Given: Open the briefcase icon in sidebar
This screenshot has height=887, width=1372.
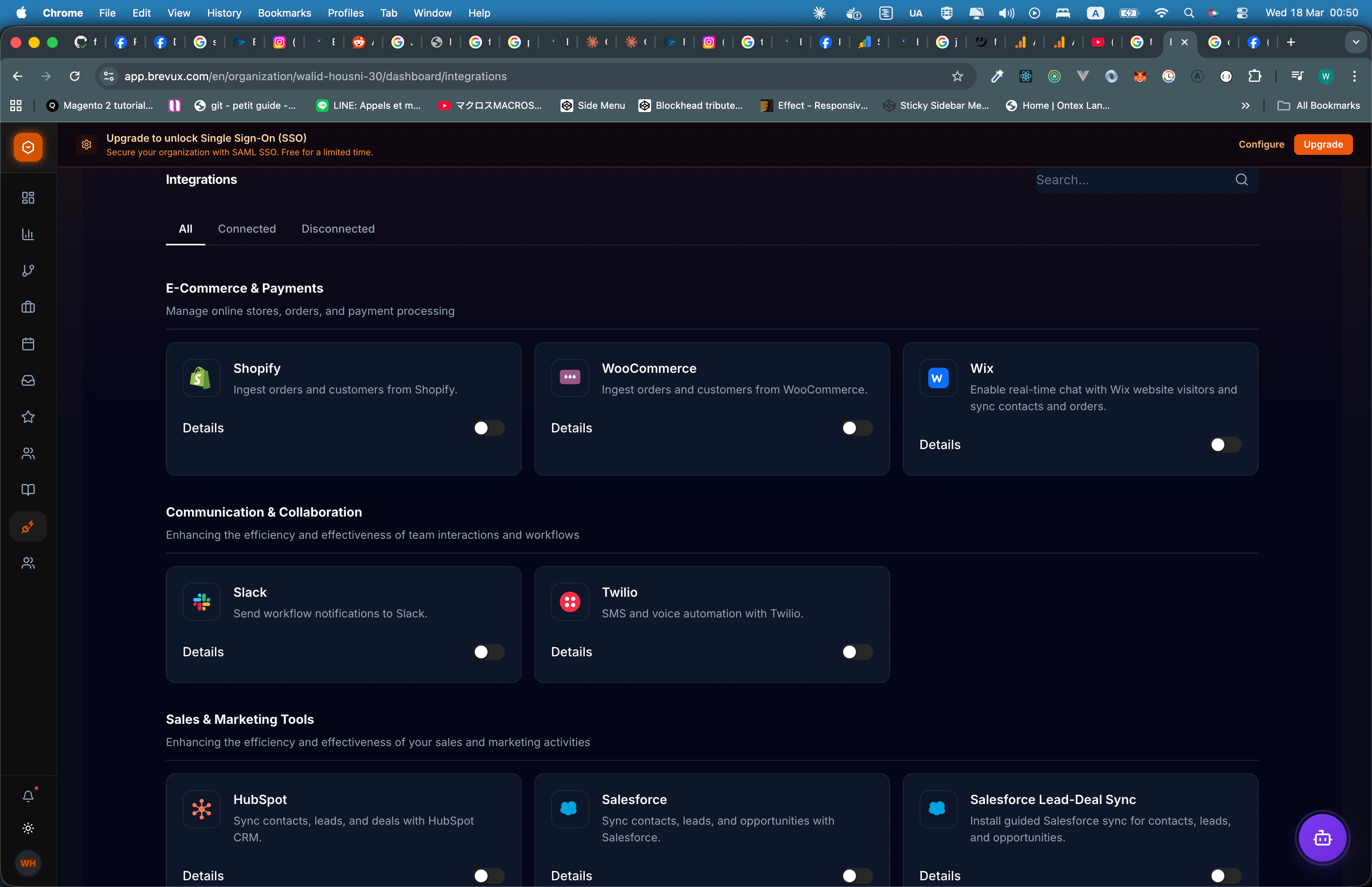Looking at the screenshot, I should (28, 307).
